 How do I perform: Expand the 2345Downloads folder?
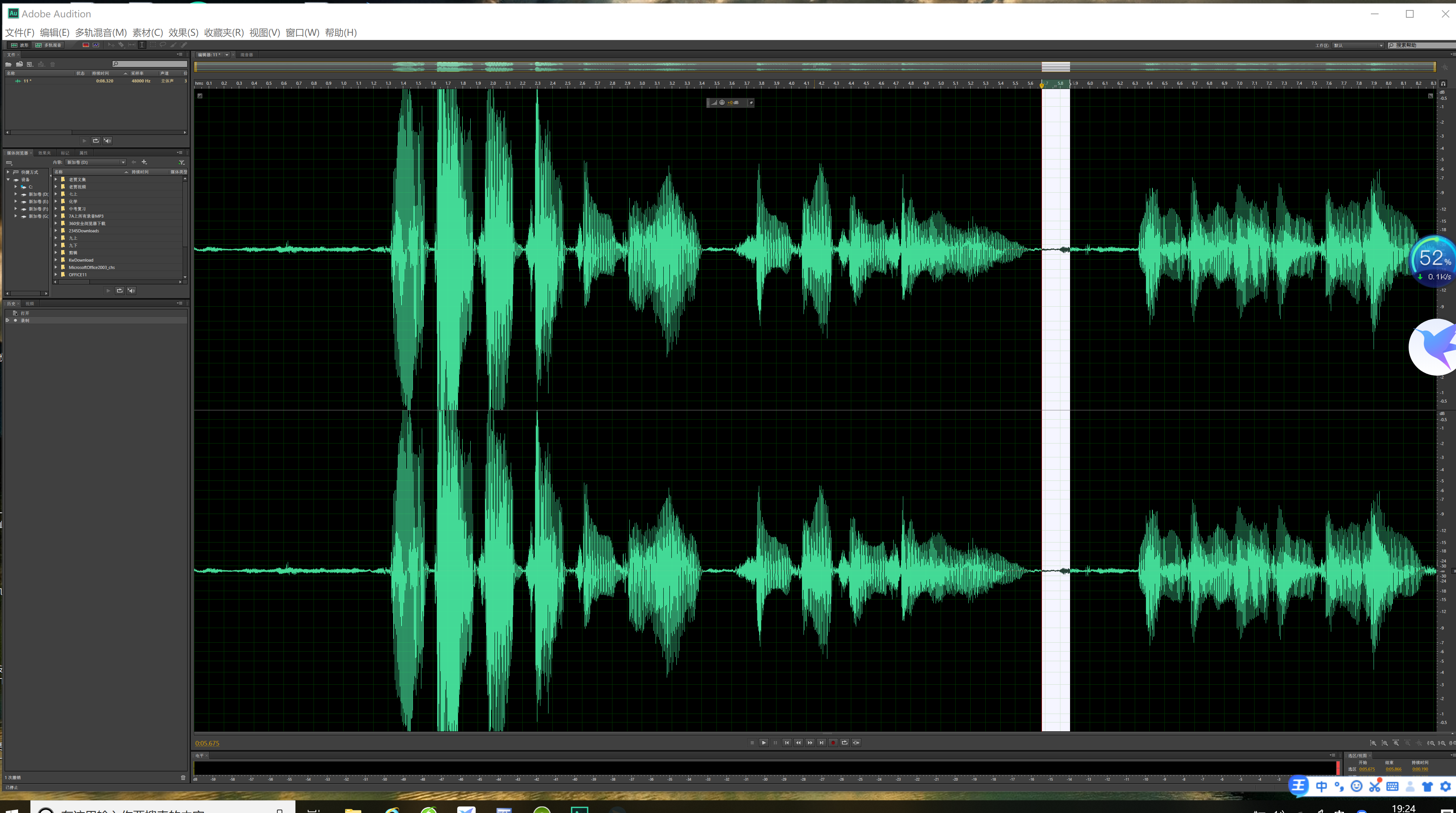56,231
